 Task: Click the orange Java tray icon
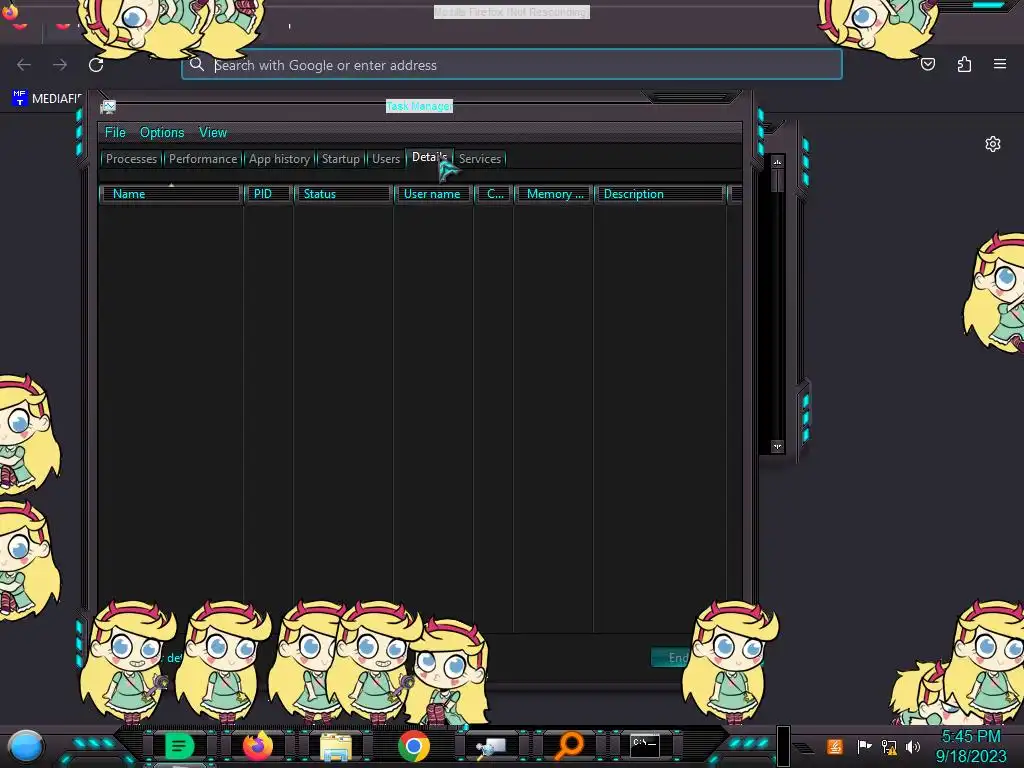pyautogui.click(x=835, y=746)
